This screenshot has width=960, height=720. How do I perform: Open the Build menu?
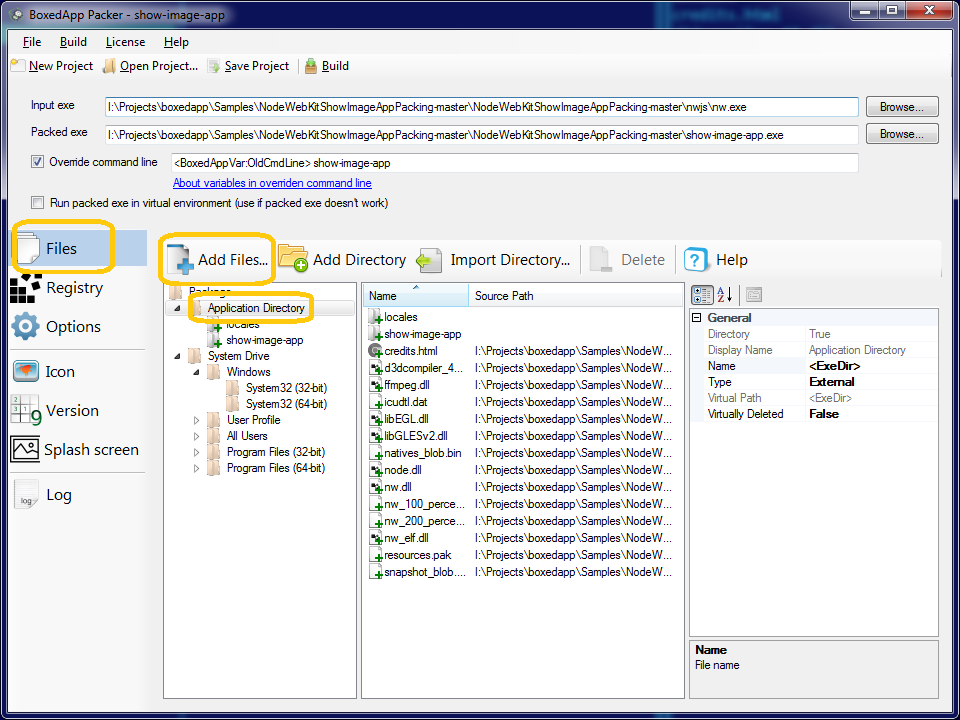pos(73,42)
